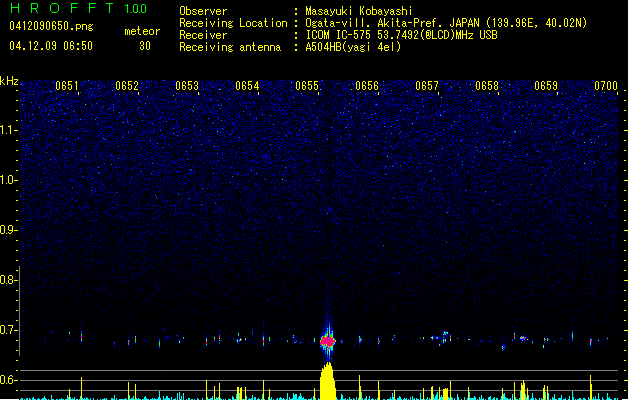The image size is (629, 400).
Task: Click the 0700 time marker
Action: click(606, 86)
